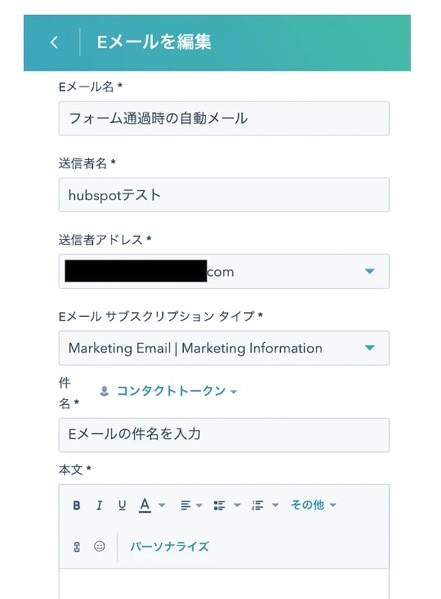Choose the text color A icon

144,505
